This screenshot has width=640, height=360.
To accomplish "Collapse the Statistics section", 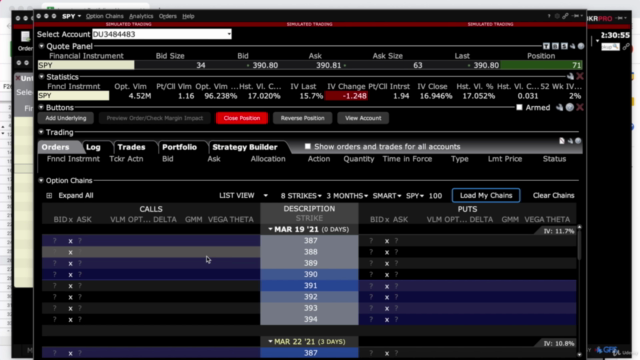I will 41,76.
